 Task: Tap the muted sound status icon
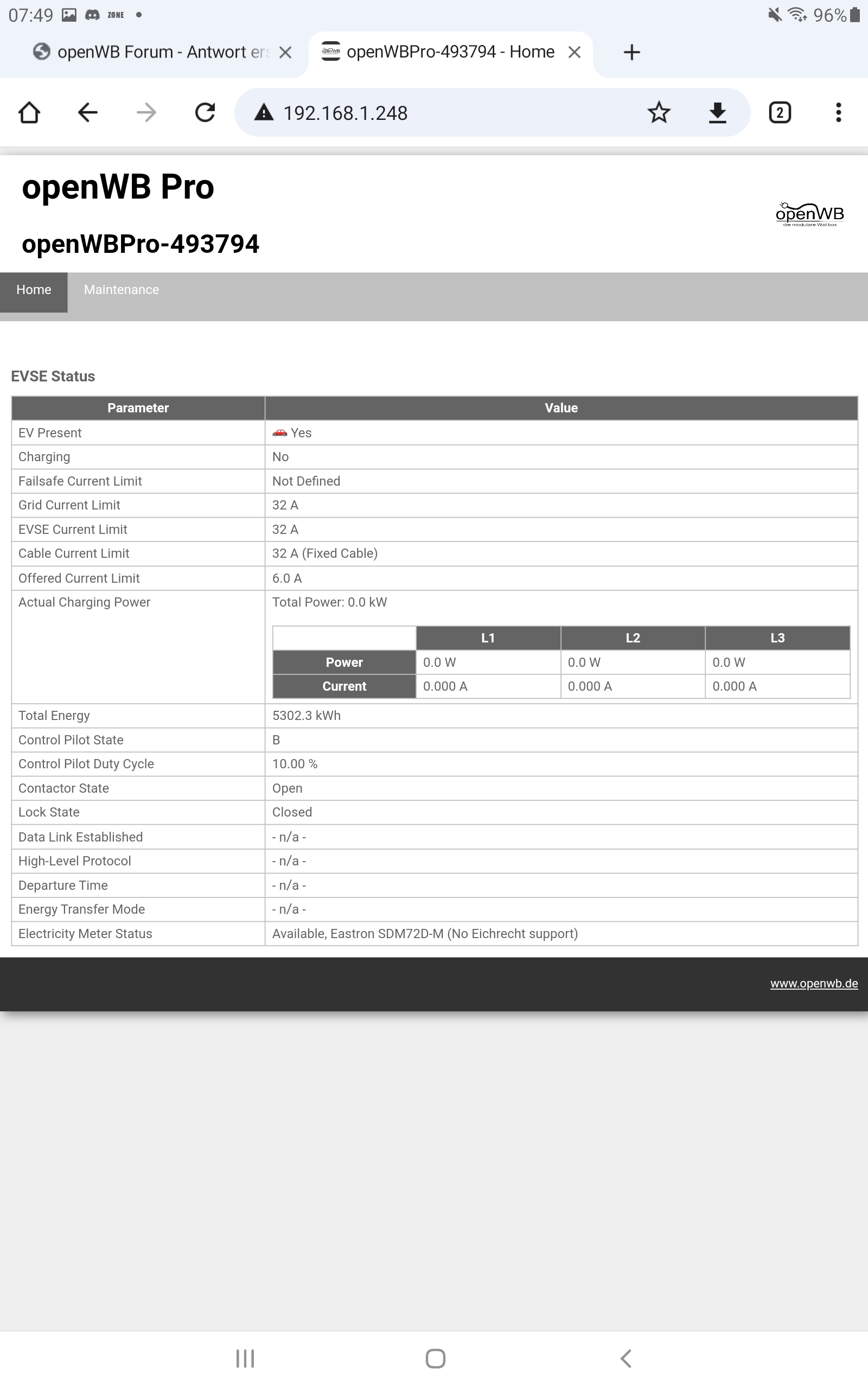tap(775, 15)
